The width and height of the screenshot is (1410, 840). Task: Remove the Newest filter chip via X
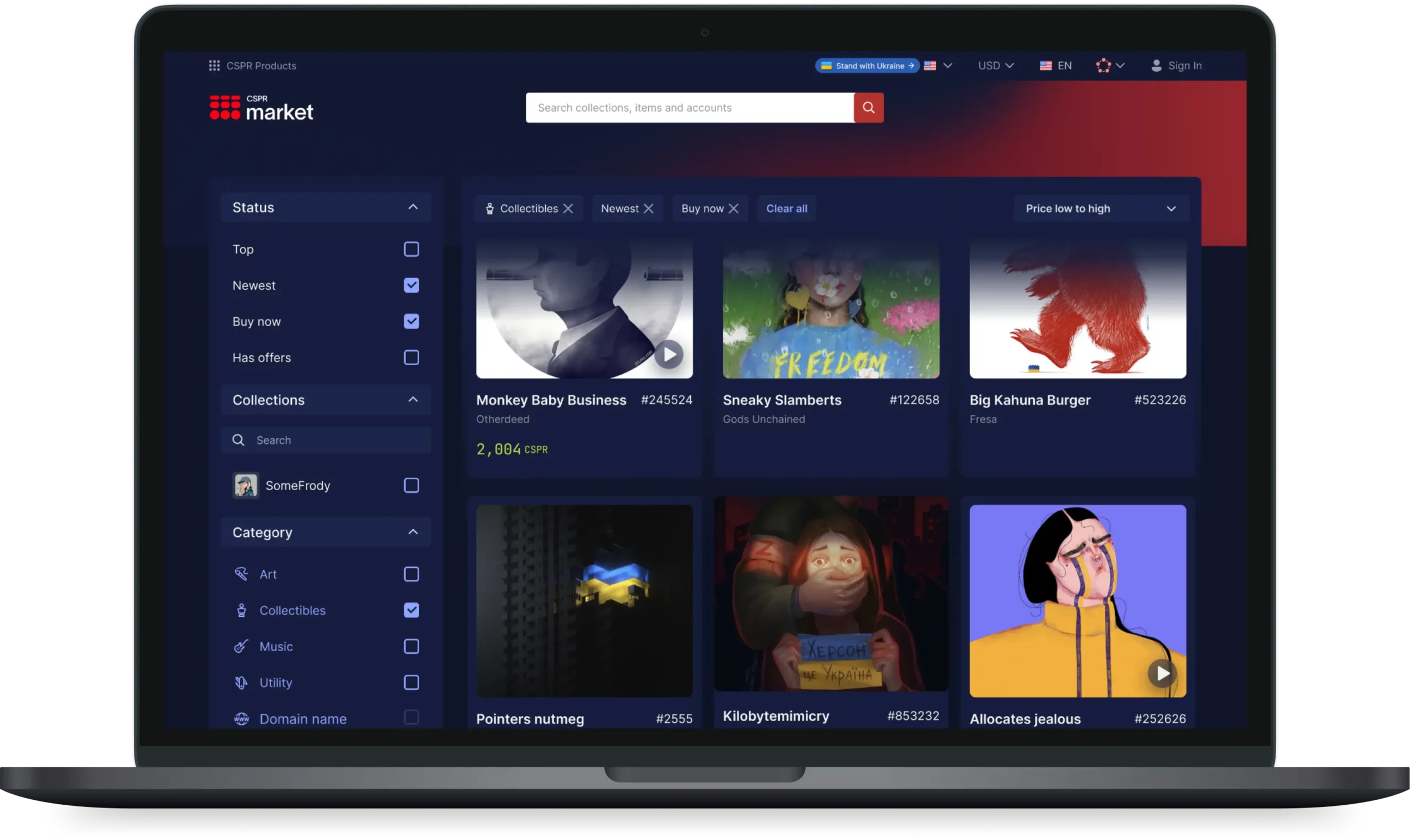[x=648, y=209]
